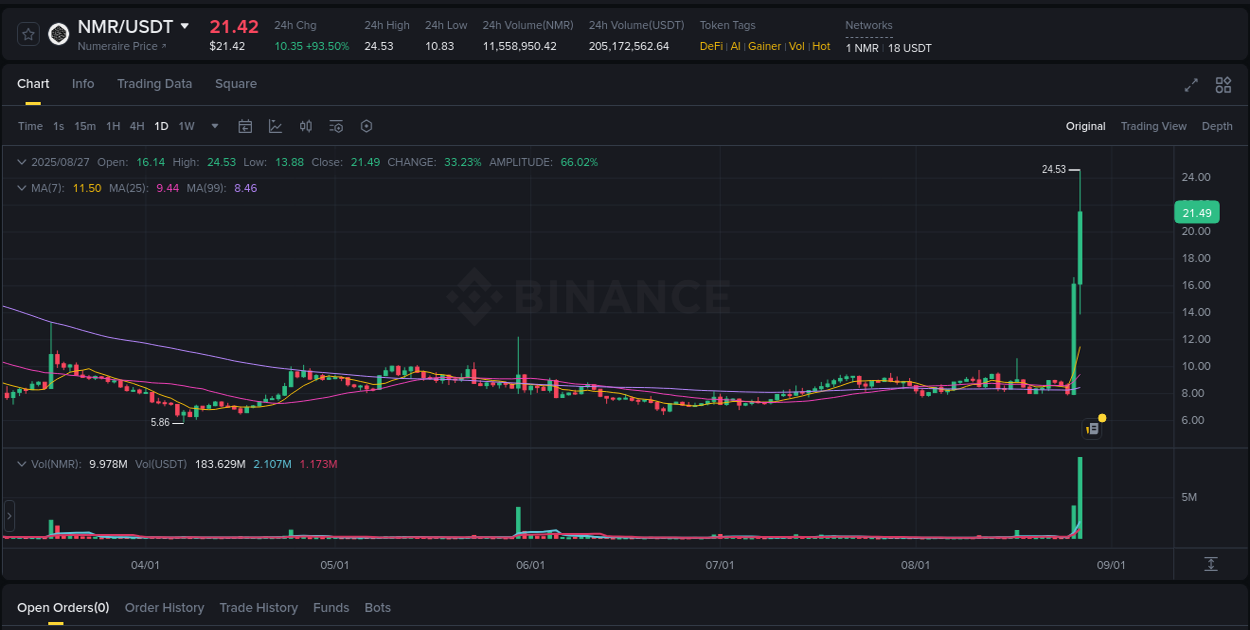Click the news feed icon on the chart
Screen dimensions: 1250x630
coord(1092,428)
